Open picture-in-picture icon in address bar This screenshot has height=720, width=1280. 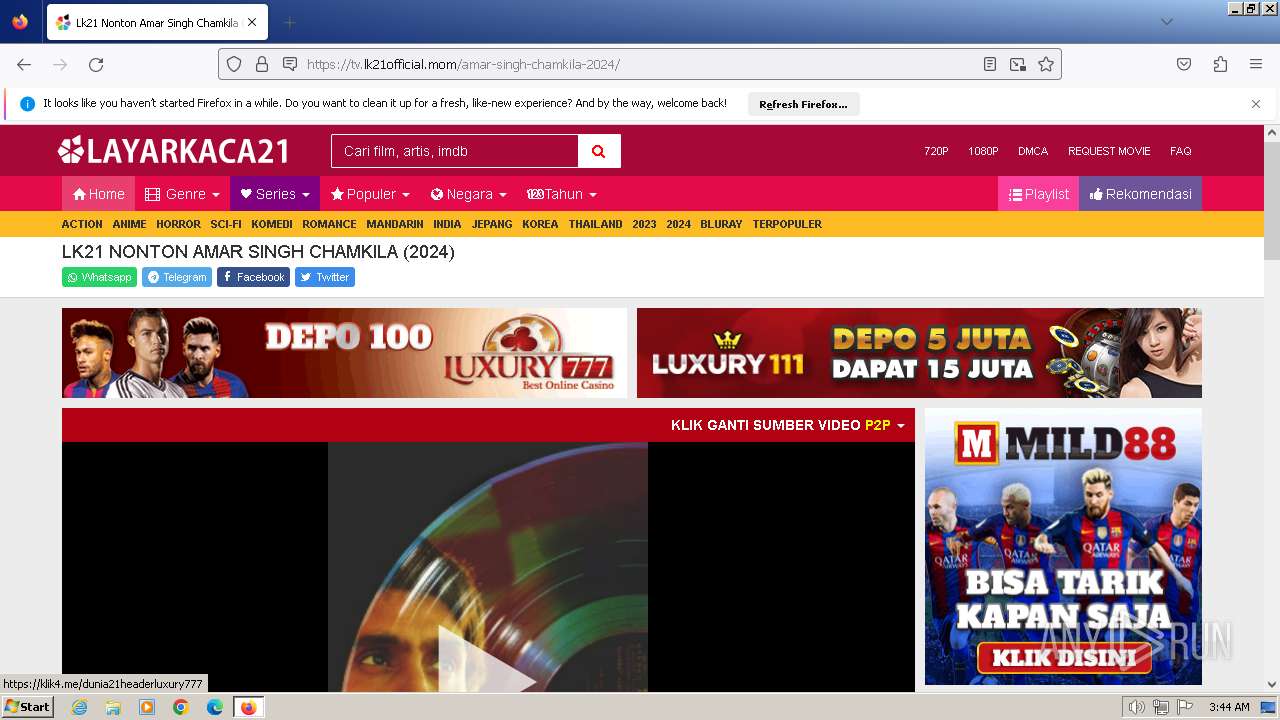pyautogui.click(x=1018, y=64)
